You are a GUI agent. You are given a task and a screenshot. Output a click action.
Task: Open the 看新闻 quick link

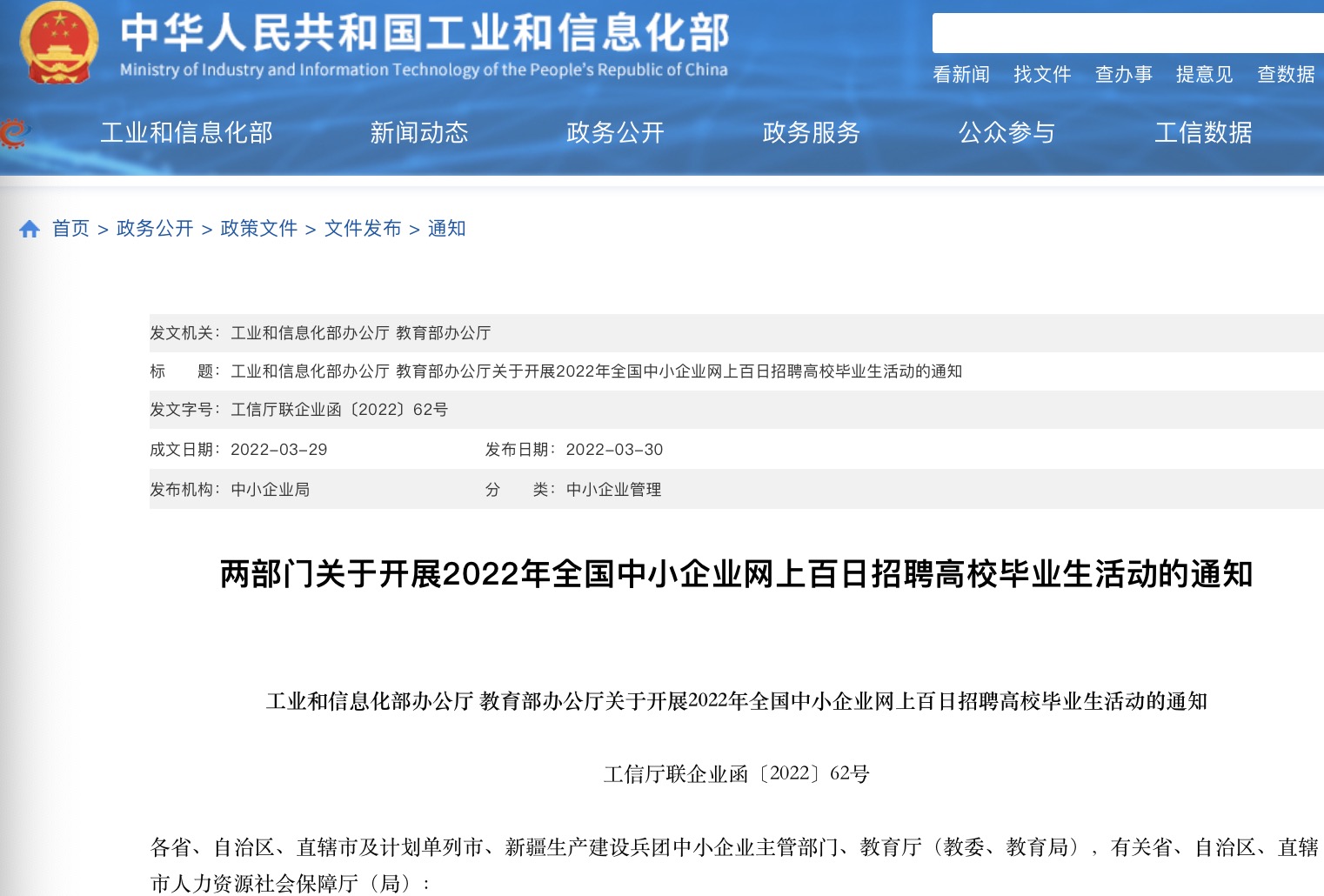[961, 75]
